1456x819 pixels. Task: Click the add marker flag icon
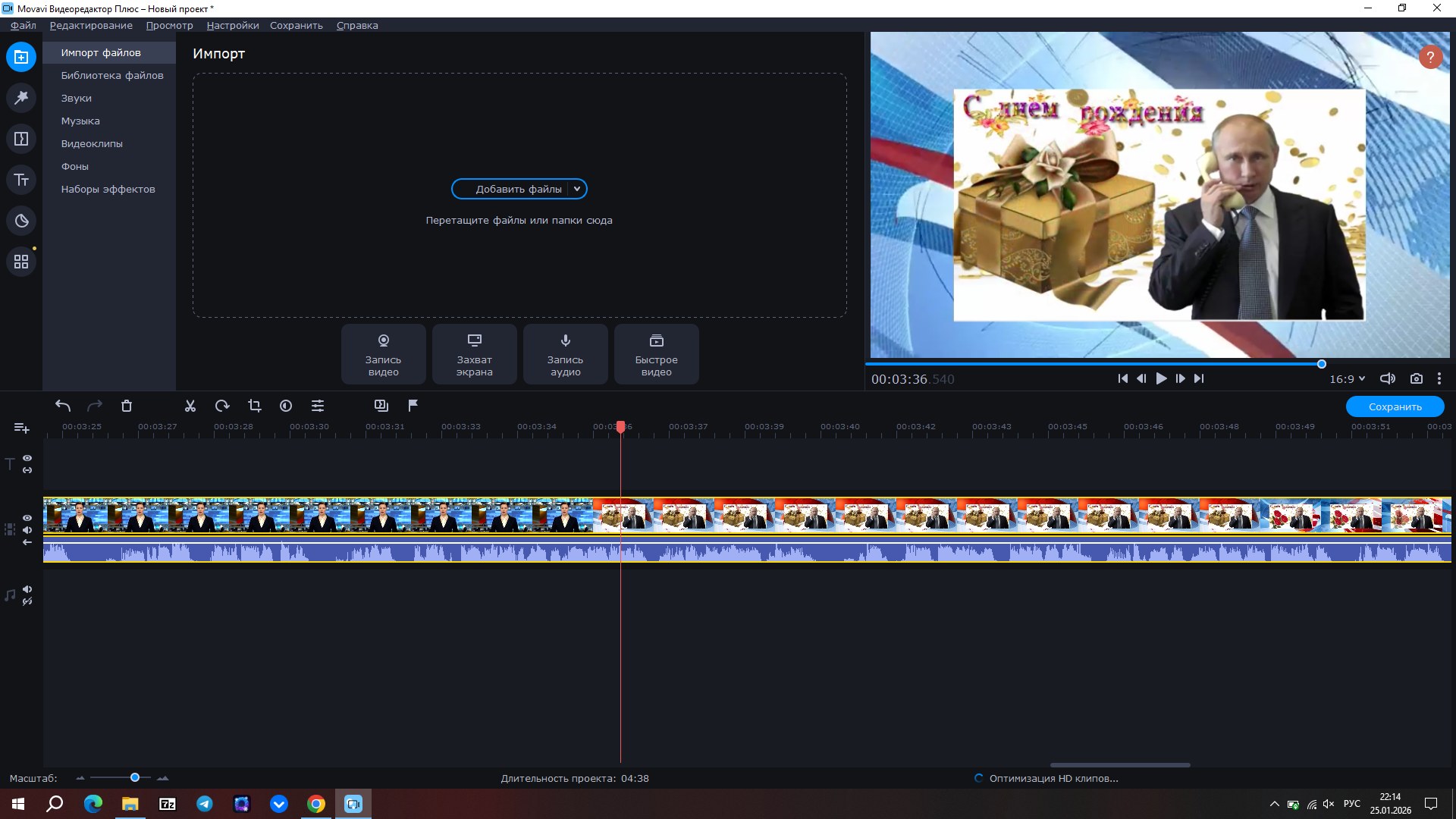(413, 406)
